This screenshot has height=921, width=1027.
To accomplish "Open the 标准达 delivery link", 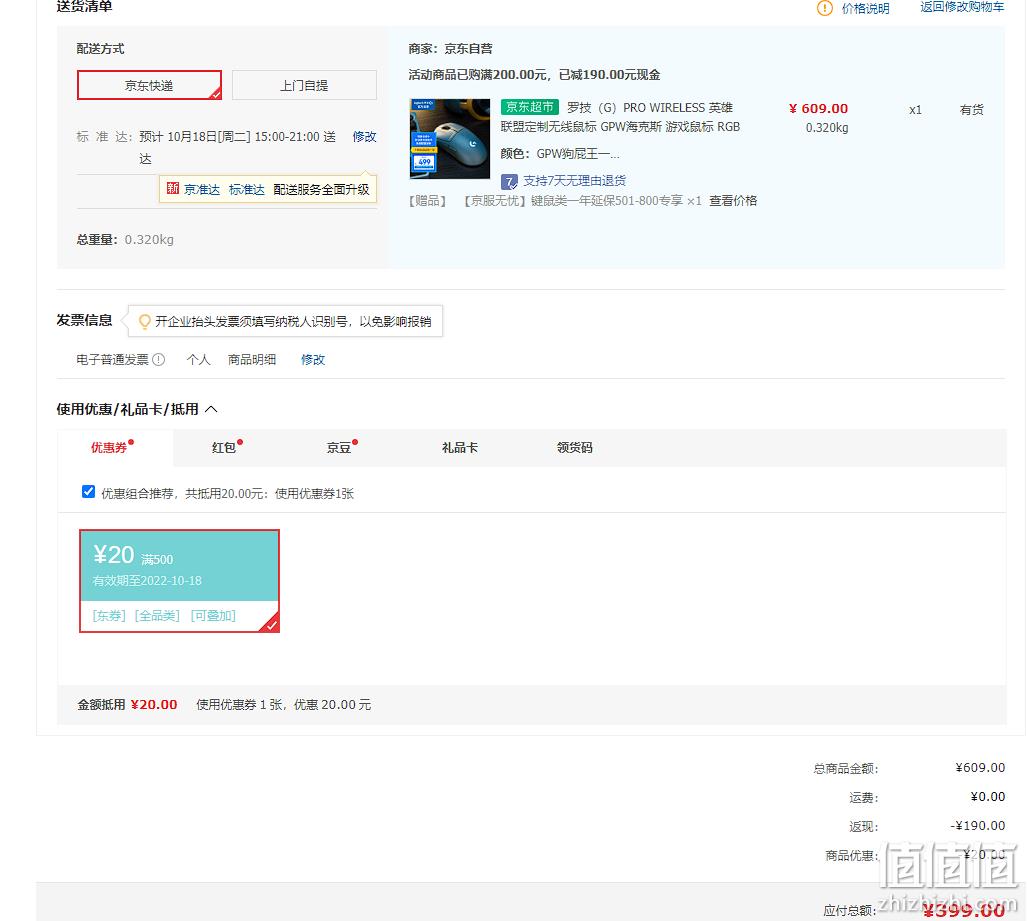I will click(246, 189).
